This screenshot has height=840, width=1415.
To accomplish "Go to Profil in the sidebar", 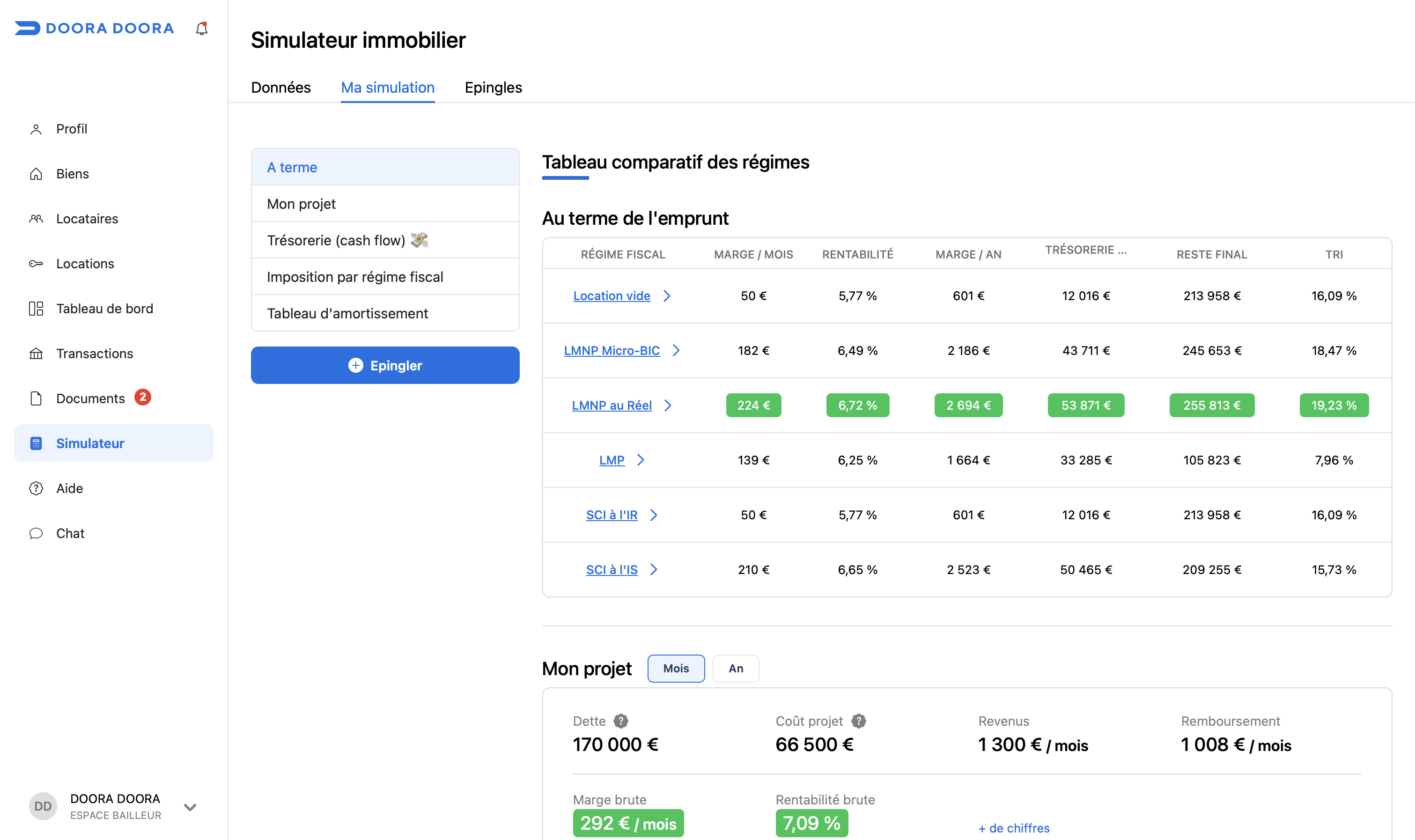I will click(x=113, y=129).
